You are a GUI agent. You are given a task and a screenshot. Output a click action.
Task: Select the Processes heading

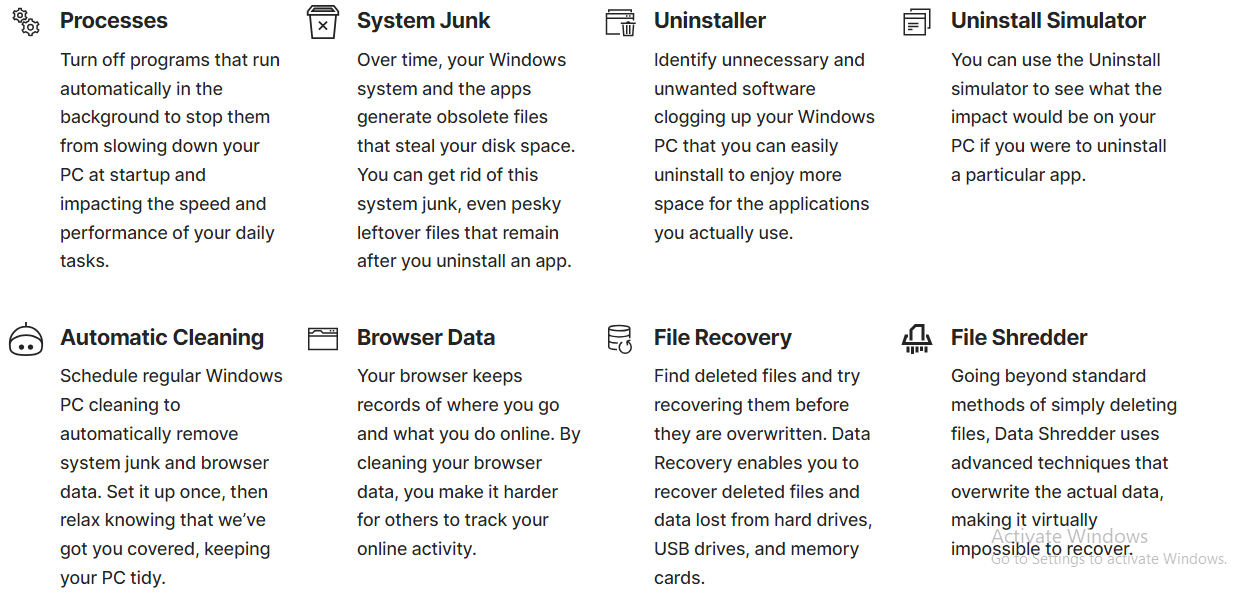coord(114,21)
